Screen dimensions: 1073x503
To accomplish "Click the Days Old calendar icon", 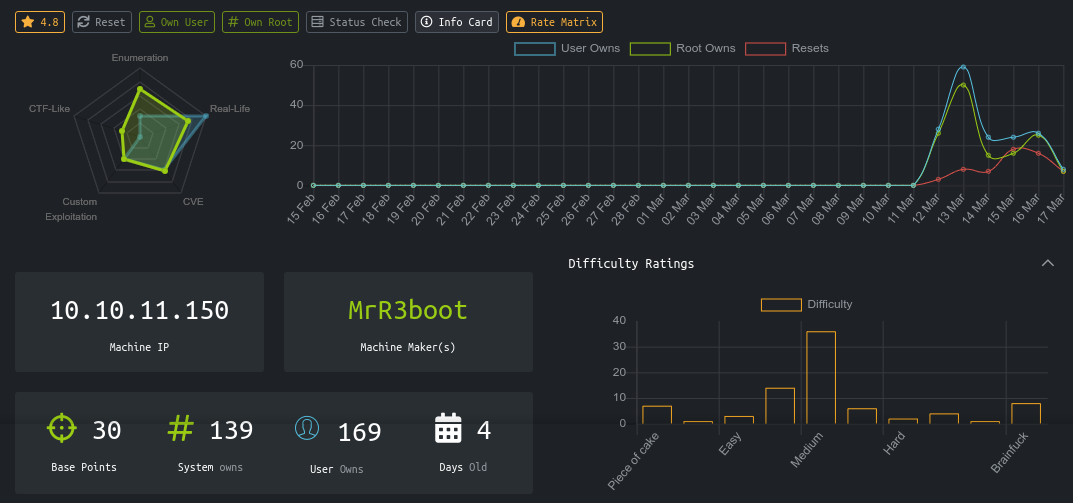I will 448,428.
